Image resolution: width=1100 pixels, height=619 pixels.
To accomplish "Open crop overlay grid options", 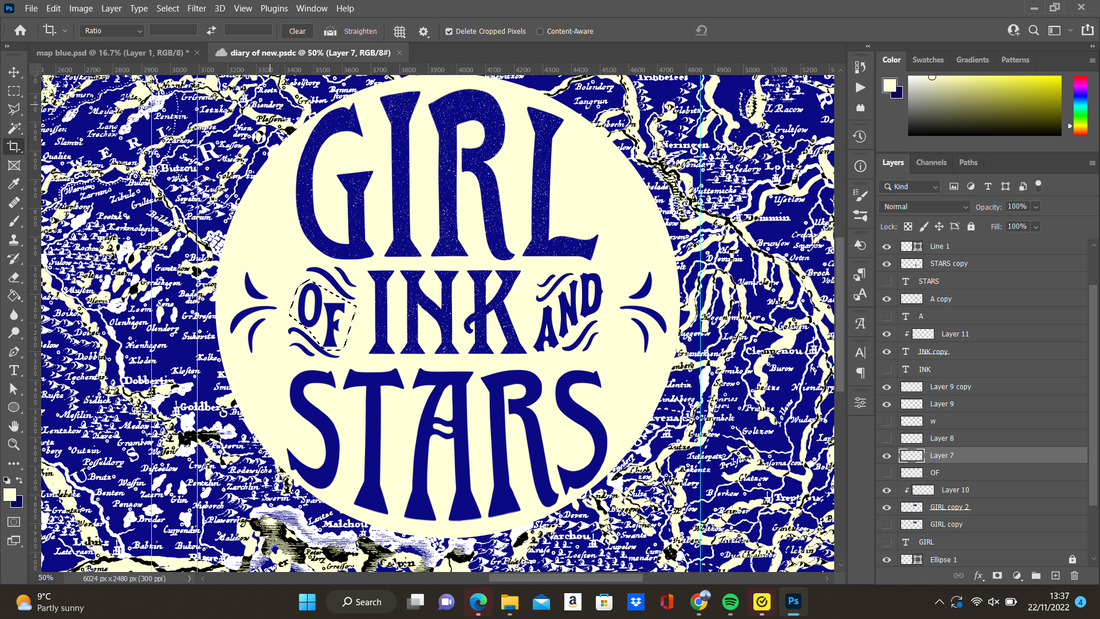I will pyautogui.click(x=399, y=32).
